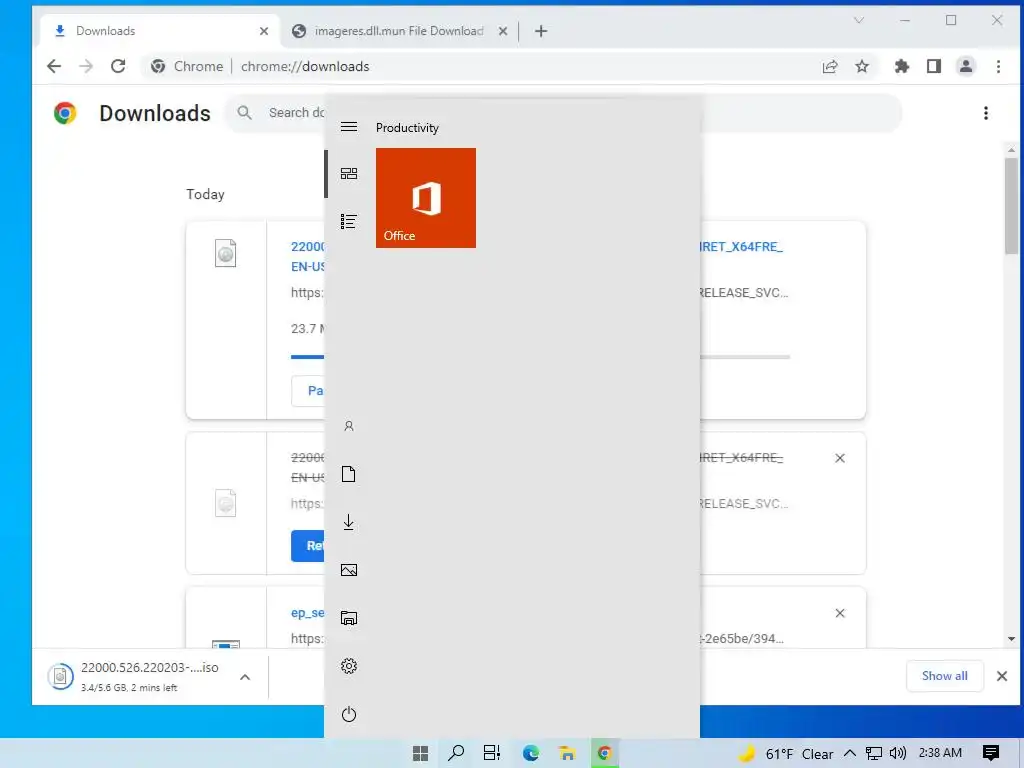This screenshot has width=1024, height=768.
Task: Remove the cancelled download from list
Action: [840, 458]
